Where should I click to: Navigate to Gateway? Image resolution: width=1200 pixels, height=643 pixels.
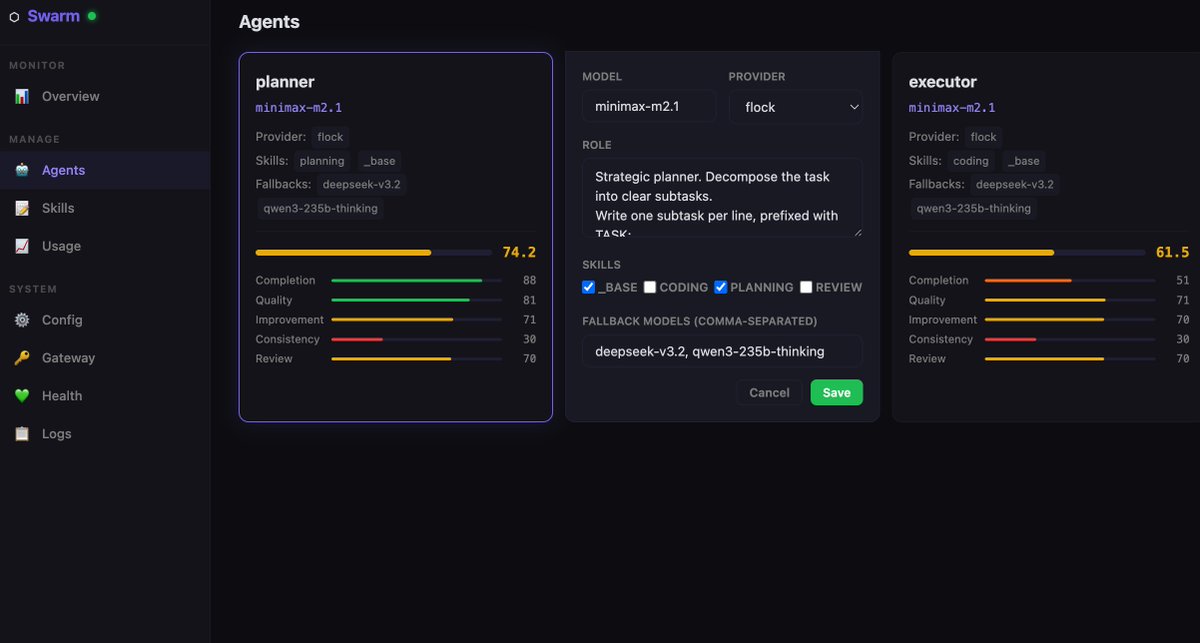pyautogui.click(x=105, y=358)
